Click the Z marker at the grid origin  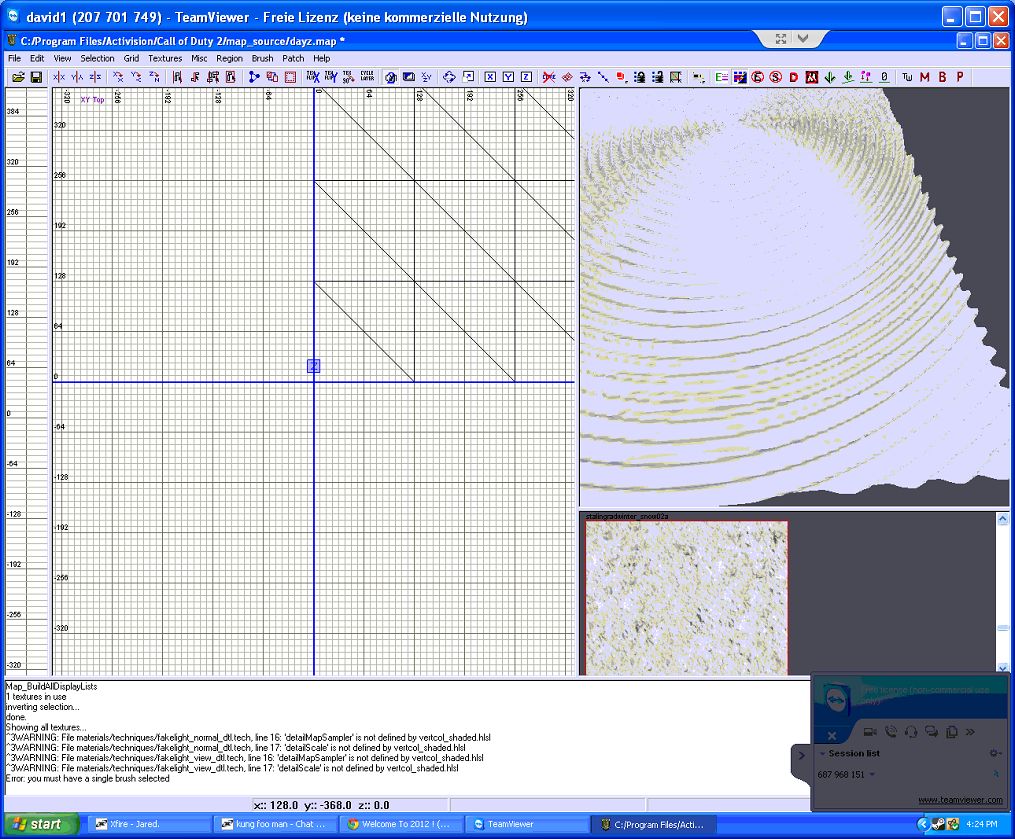point(313,366)
